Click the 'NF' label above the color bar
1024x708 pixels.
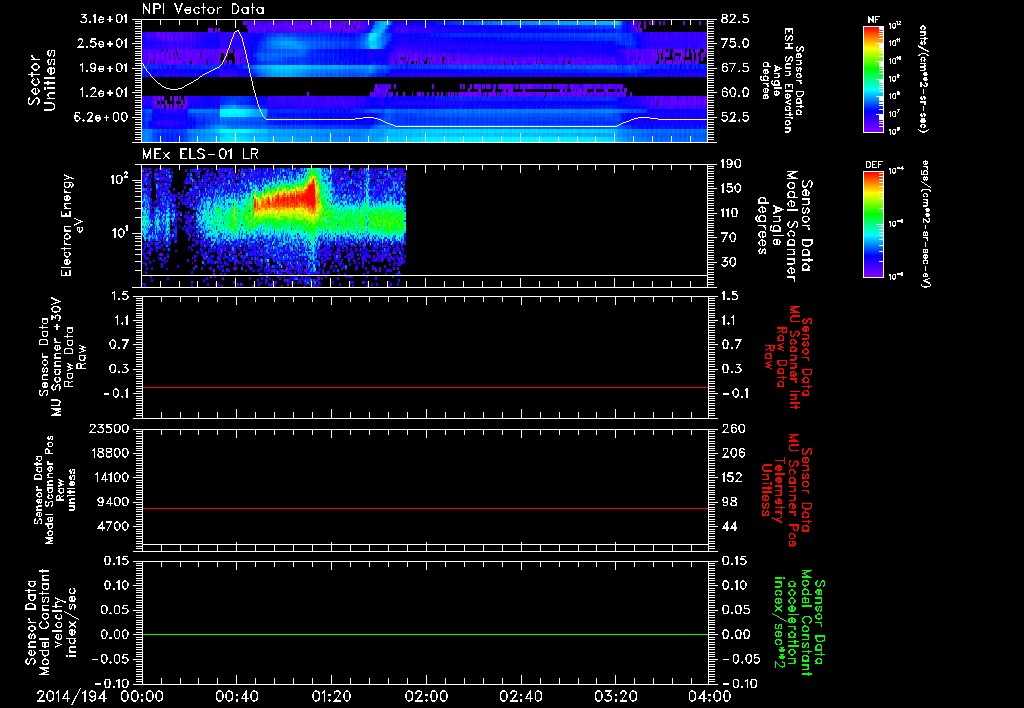873,20
